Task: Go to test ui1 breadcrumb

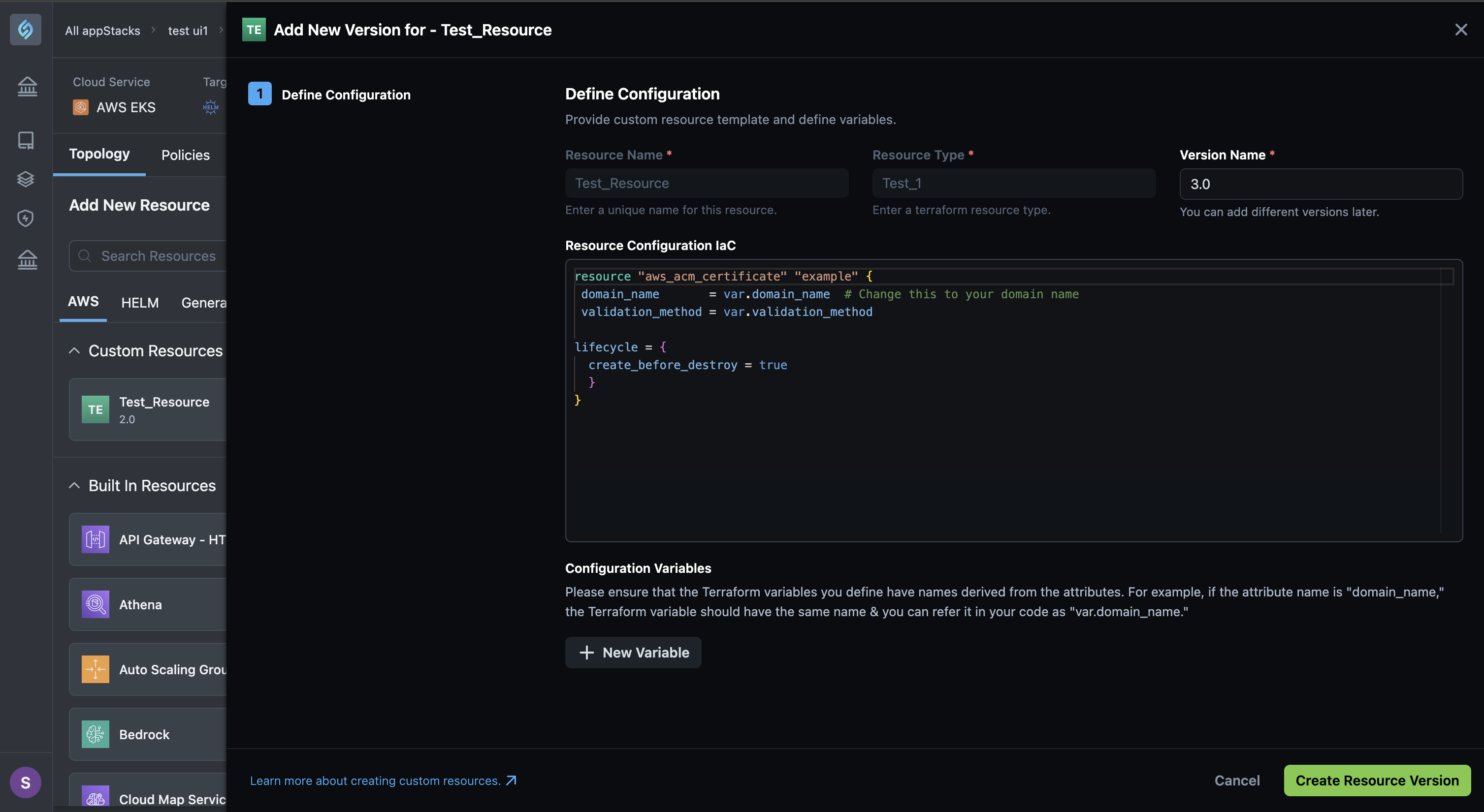Action: click(x=188, y=31)
